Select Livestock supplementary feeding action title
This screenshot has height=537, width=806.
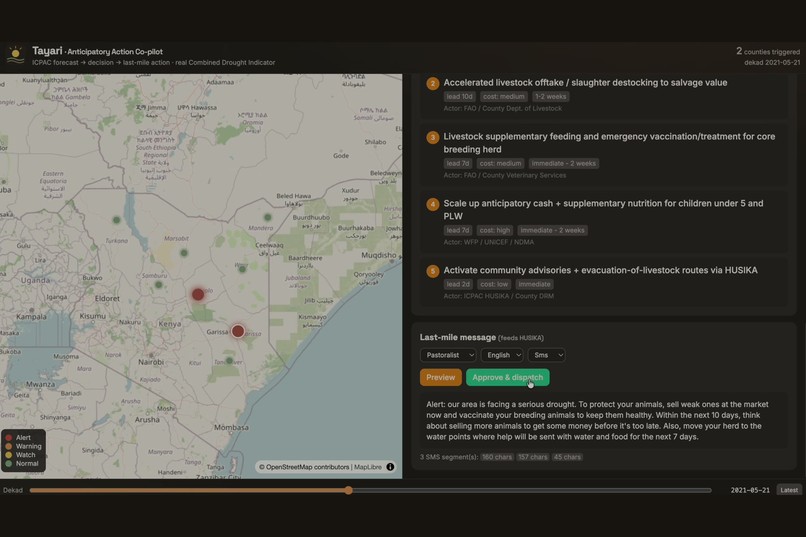pos(609,143)
